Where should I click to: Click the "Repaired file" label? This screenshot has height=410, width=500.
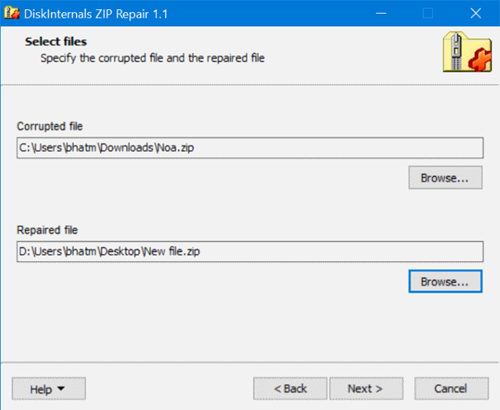[x=47, y=230]
